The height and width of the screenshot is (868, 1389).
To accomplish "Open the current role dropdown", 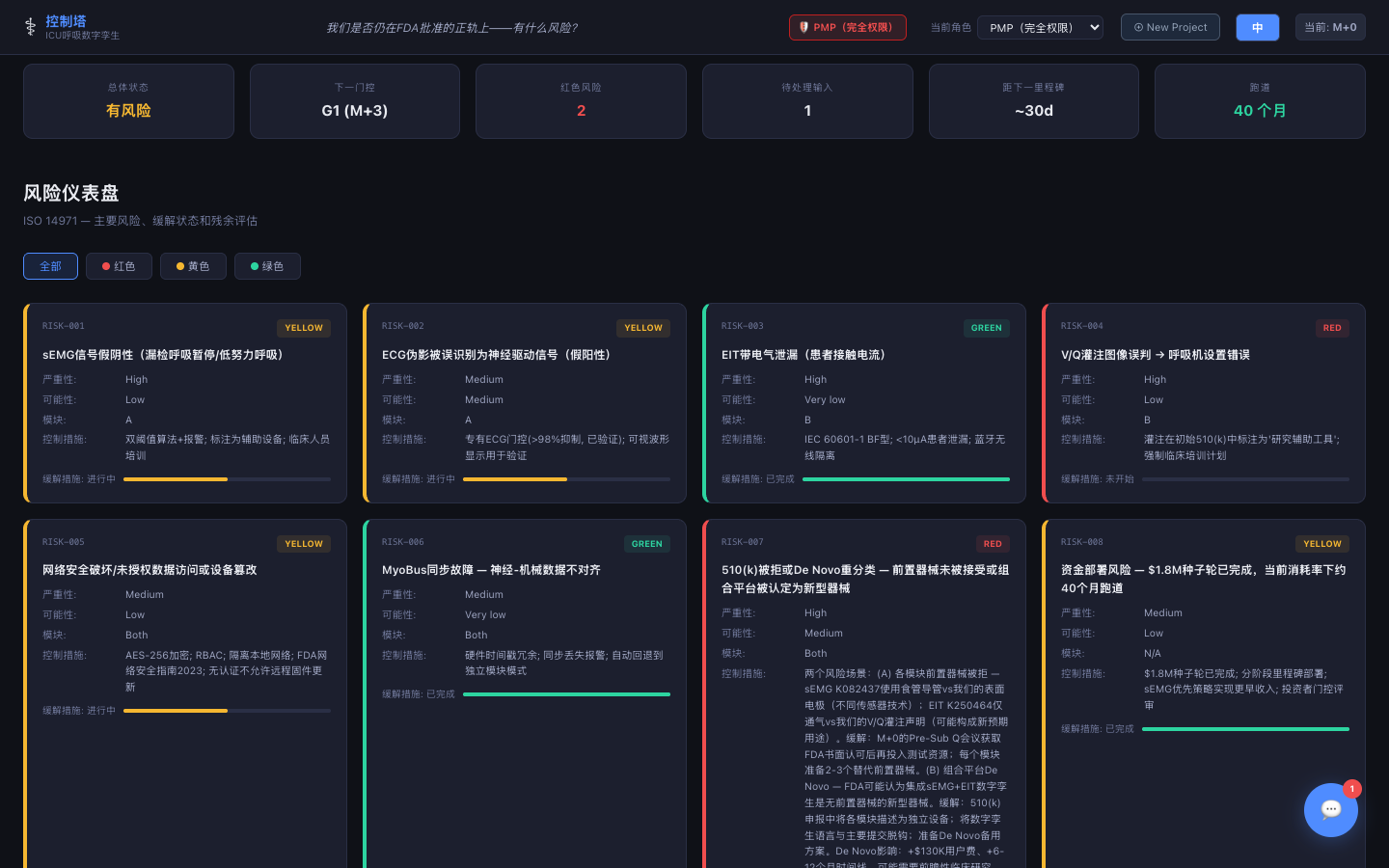I will click(1040, 27).
